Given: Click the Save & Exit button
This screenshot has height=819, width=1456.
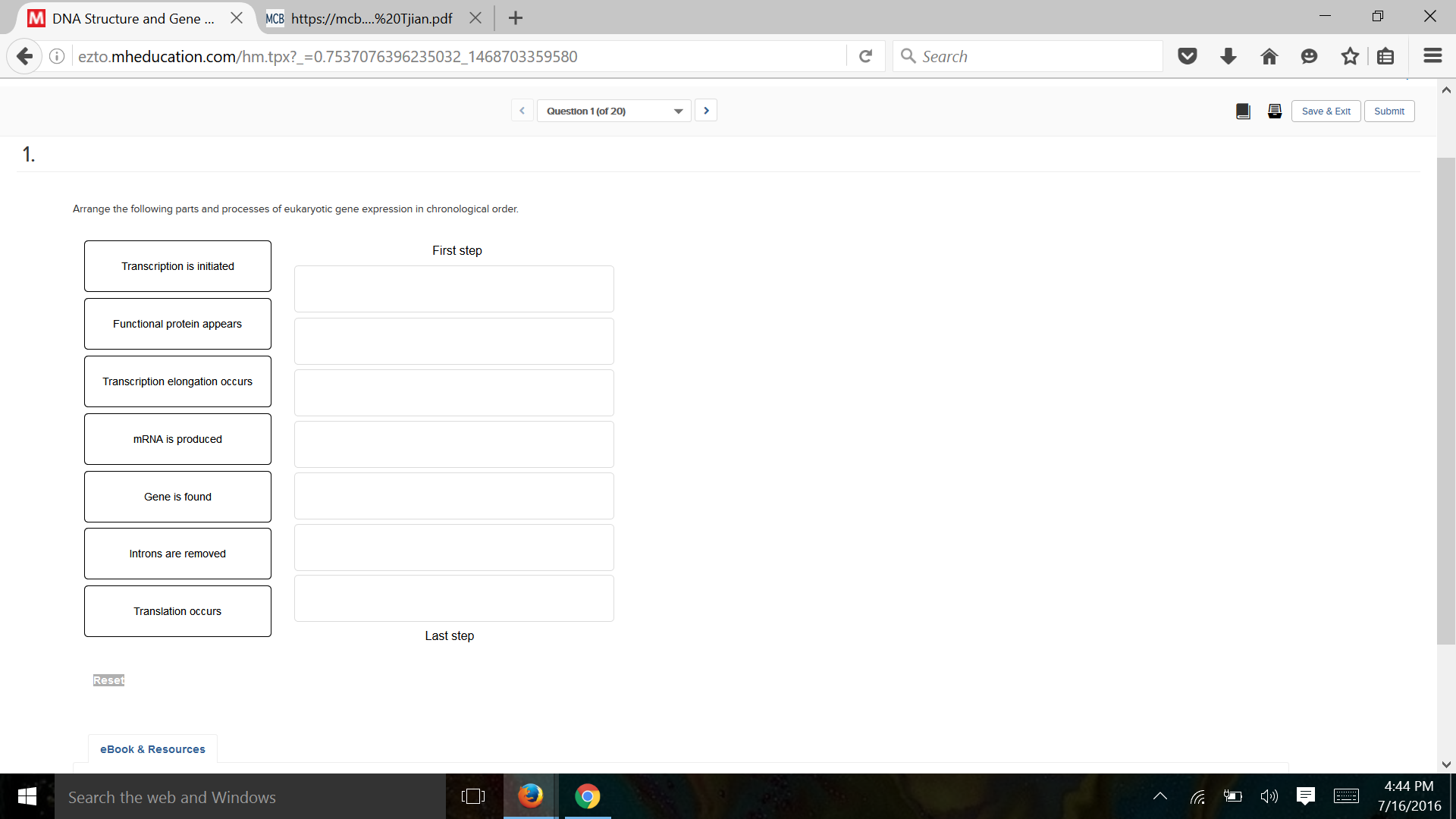Looking at the screenshot, I should pyautogui.click(x=1326, y=111).
